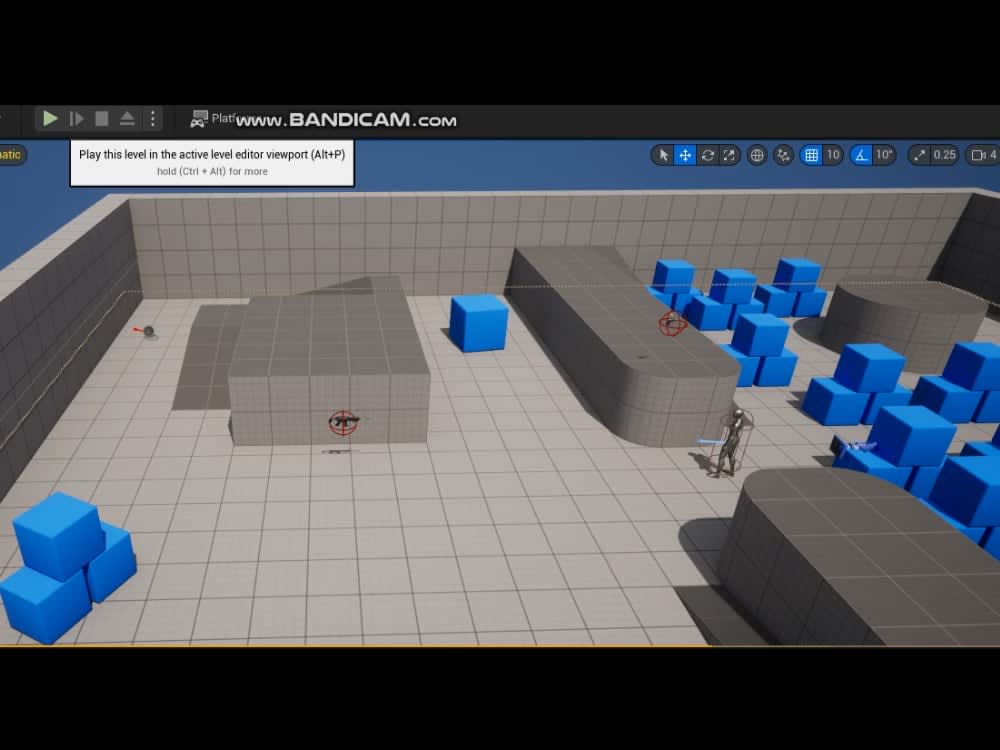Click the Skip/Frame Advance control
Viewport: 1000px width, 750px height.
[76, 118]
